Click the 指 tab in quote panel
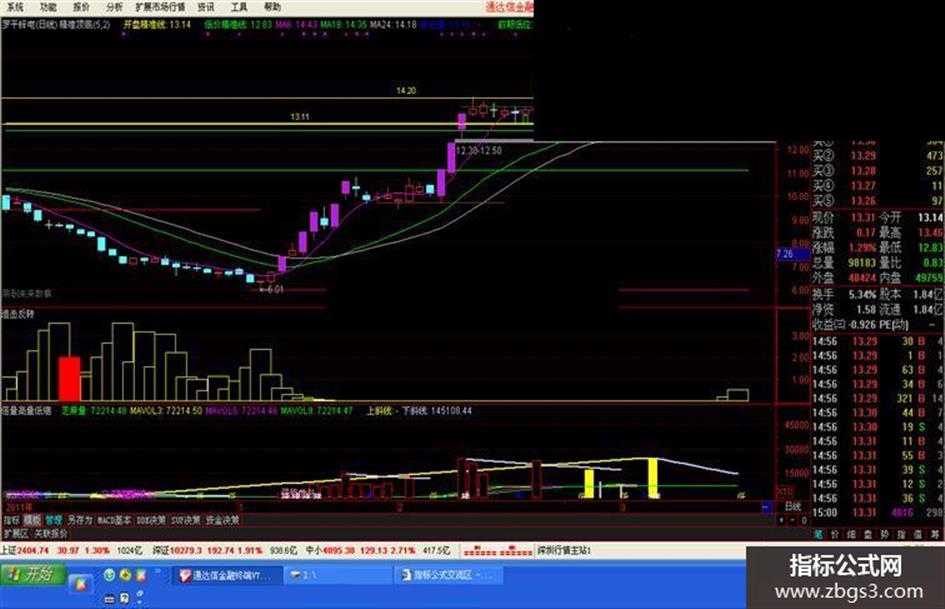The height and width of the screenshot is (609, 945). tap(900, 534)
